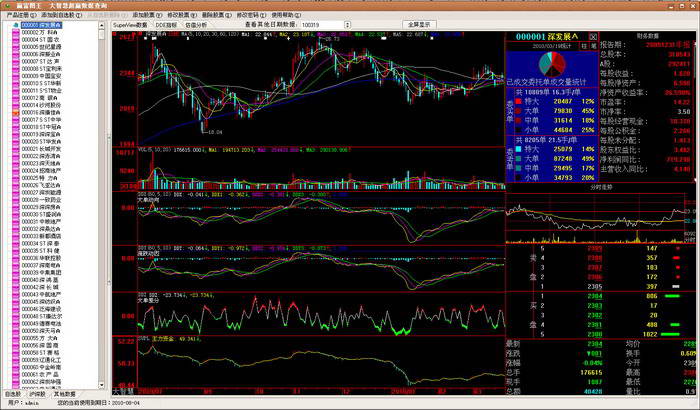Select stock 000021 长城开发 in list

coord(41,149)
